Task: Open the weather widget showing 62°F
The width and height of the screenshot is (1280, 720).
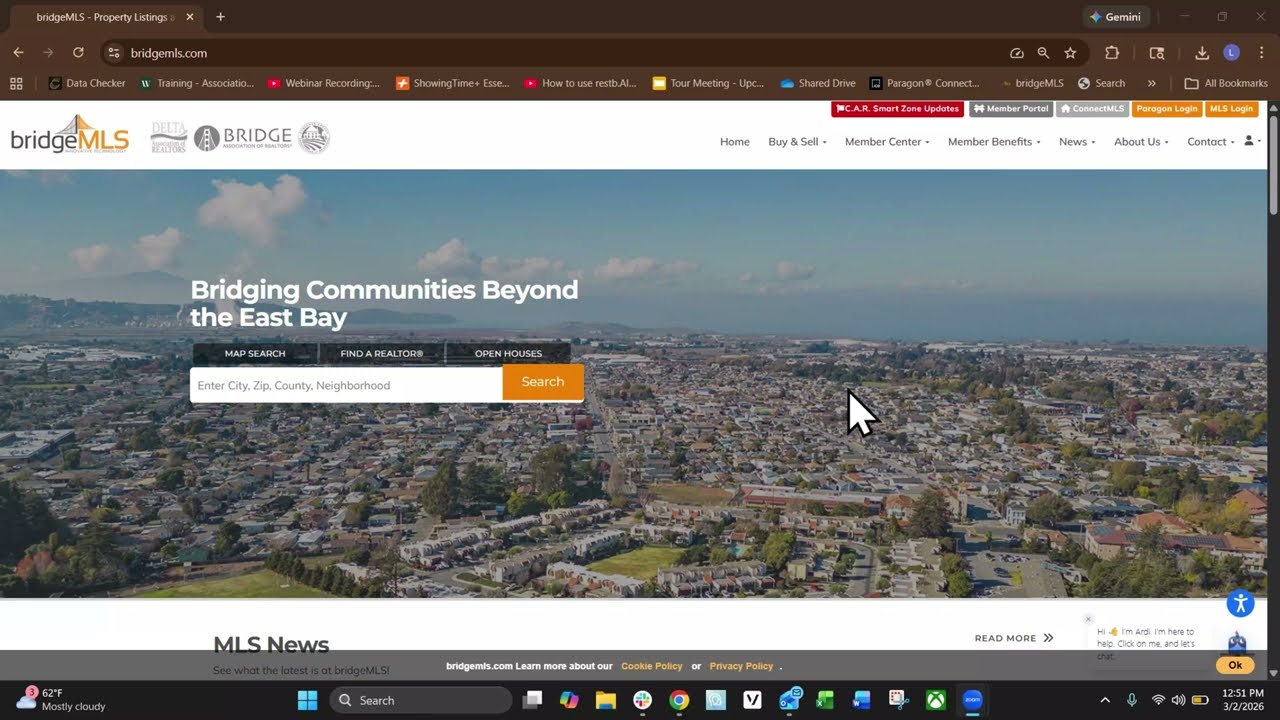Action: tap(61, 699)
